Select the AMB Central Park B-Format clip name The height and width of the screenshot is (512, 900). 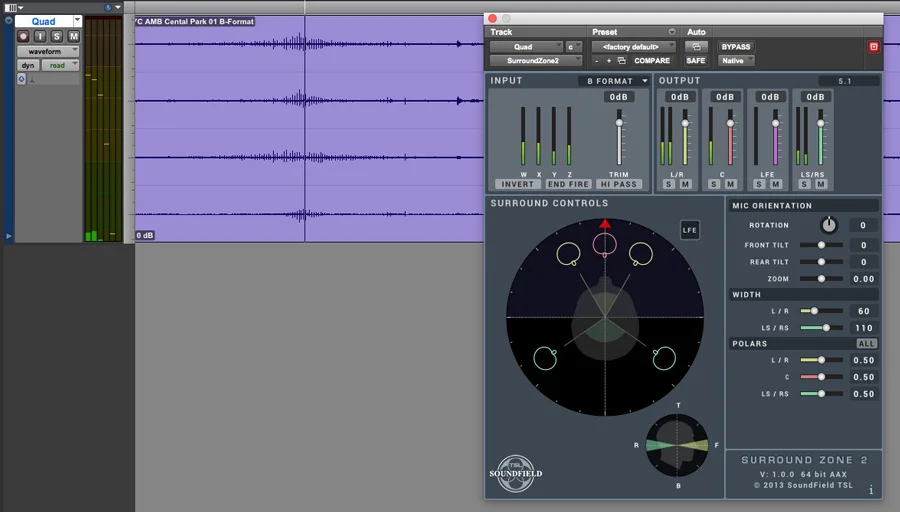click(x=195, y=21)
